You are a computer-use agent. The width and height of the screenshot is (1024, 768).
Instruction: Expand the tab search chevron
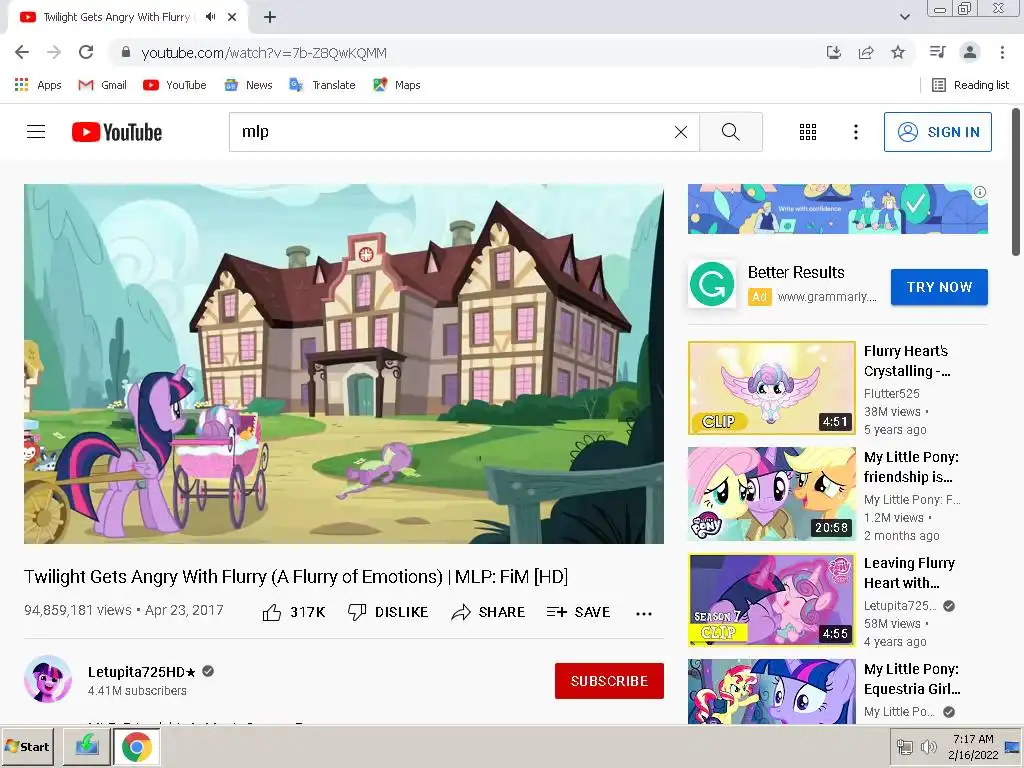click(904, 17)
